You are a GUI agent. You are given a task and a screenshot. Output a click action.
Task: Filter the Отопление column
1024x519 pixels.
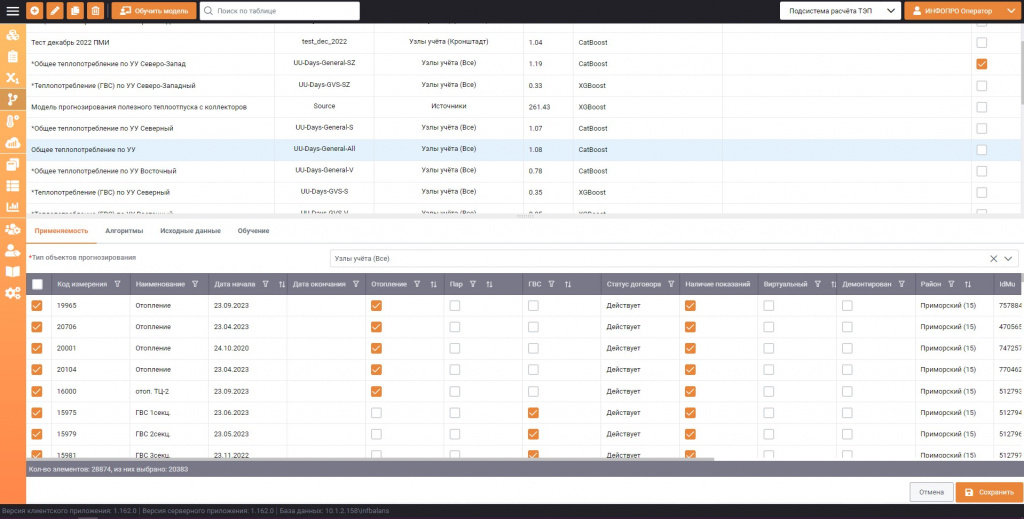pos(417,284)
